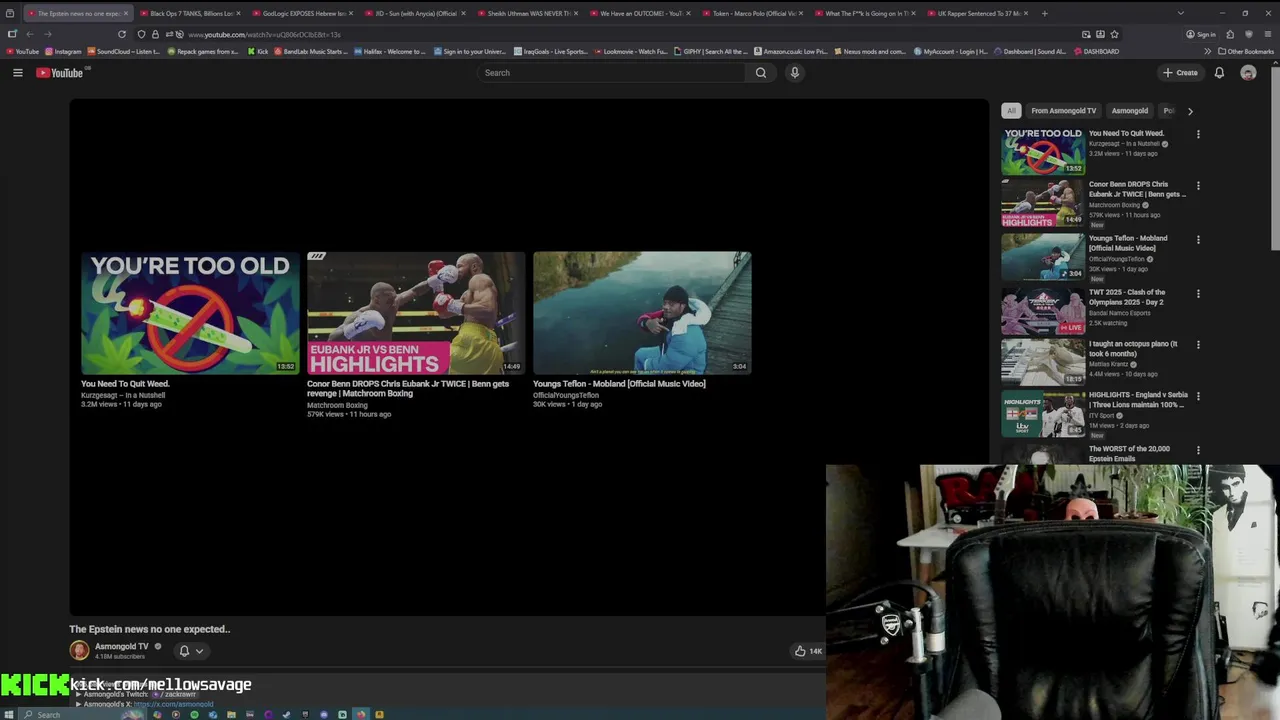Play end-screen video You Need To Quit Weed
Viewport: 1280px width, 720px height.
(190, 313)
